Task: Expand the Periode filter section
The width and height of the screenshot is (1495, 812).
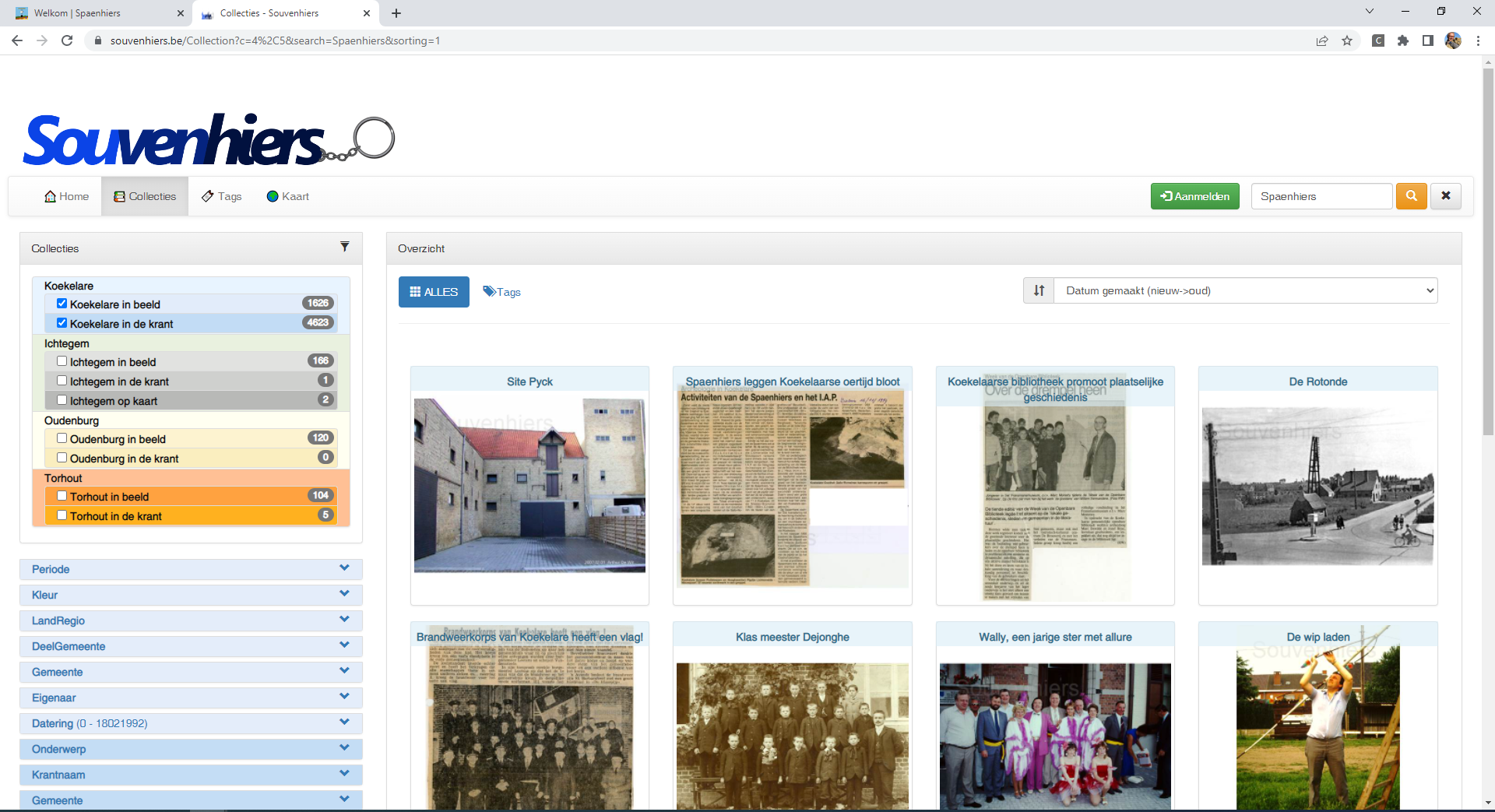Action: click(191, 569)
